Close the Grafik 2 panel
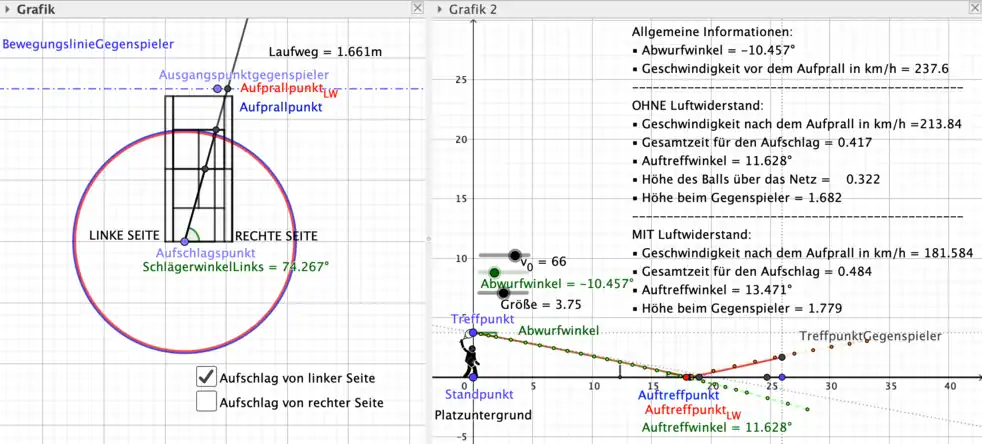 [973, 8]
